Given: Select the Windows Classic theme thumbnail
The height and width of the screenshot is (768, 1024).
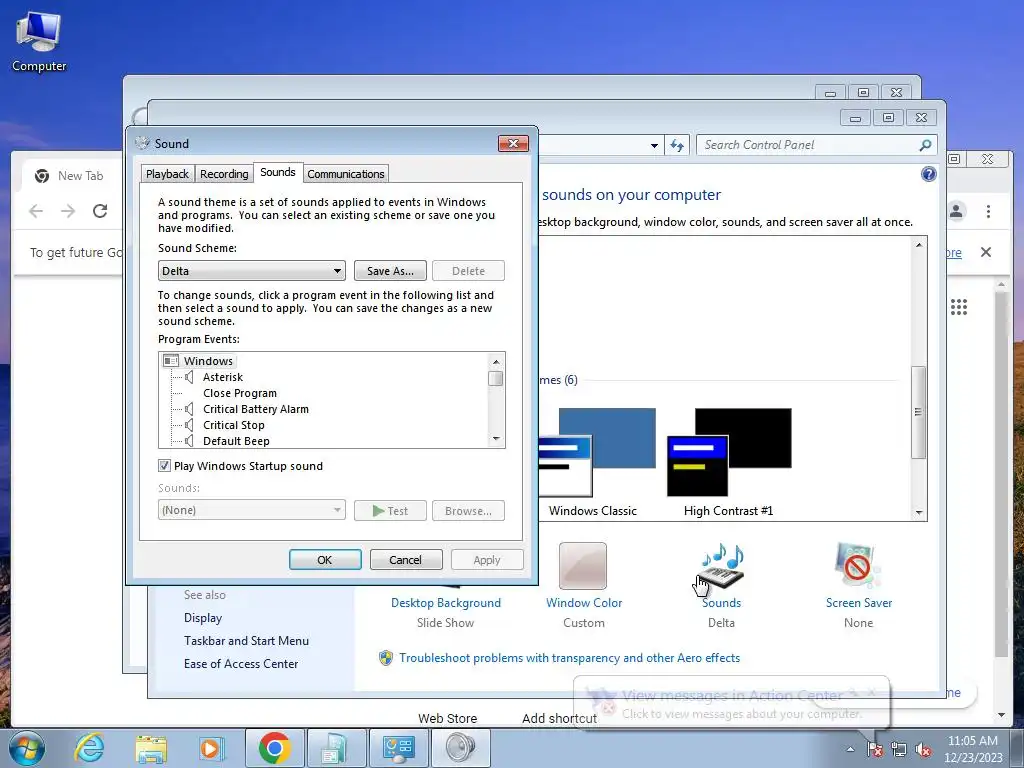Looking at the screenshot, I should (597, 453).
